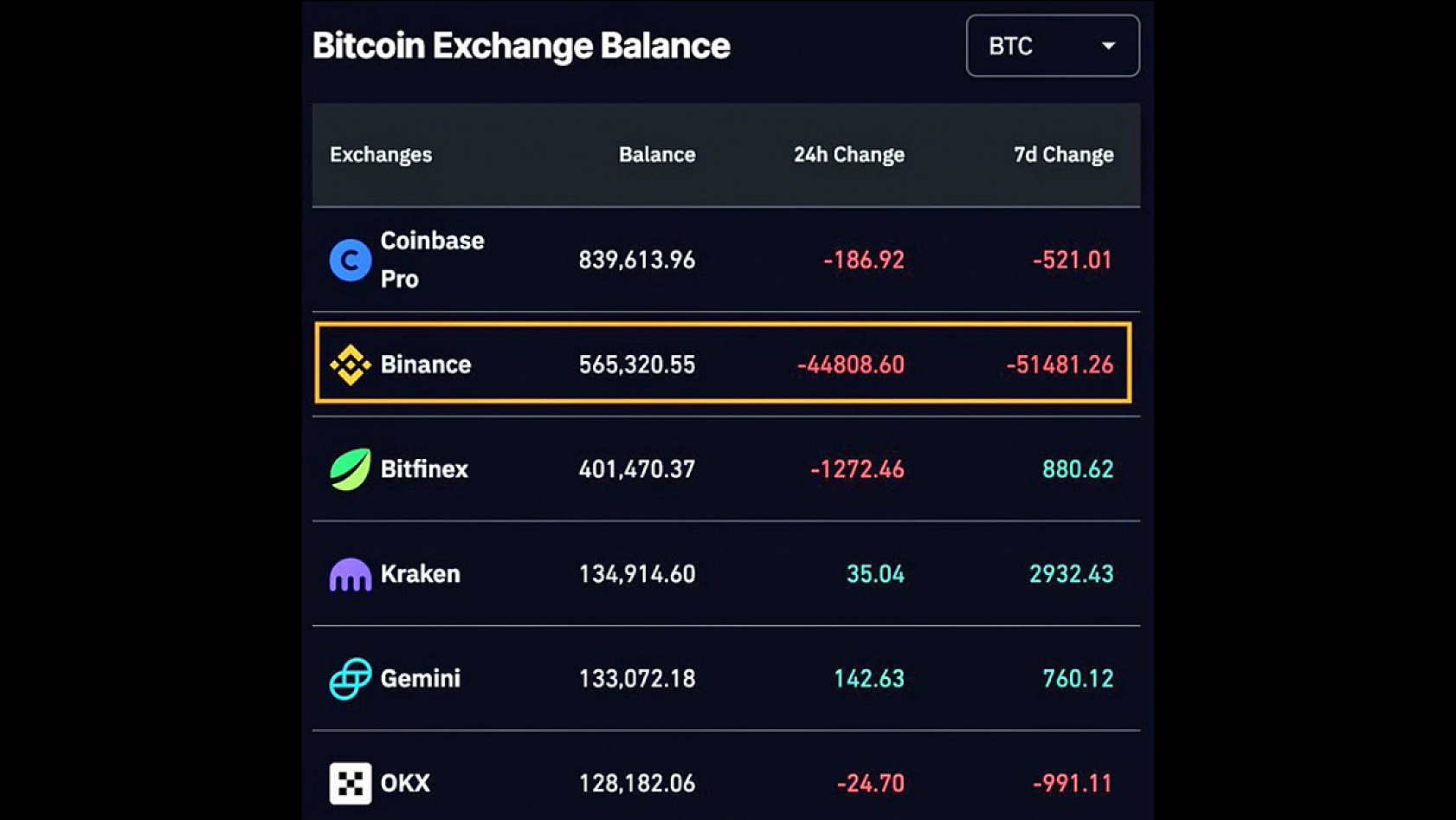Image resolution: width=1456 pixels, height=820 pixels.
Task: Click the Gemini exchange logo
Action: pyautogui.click(x=350, y=678)
